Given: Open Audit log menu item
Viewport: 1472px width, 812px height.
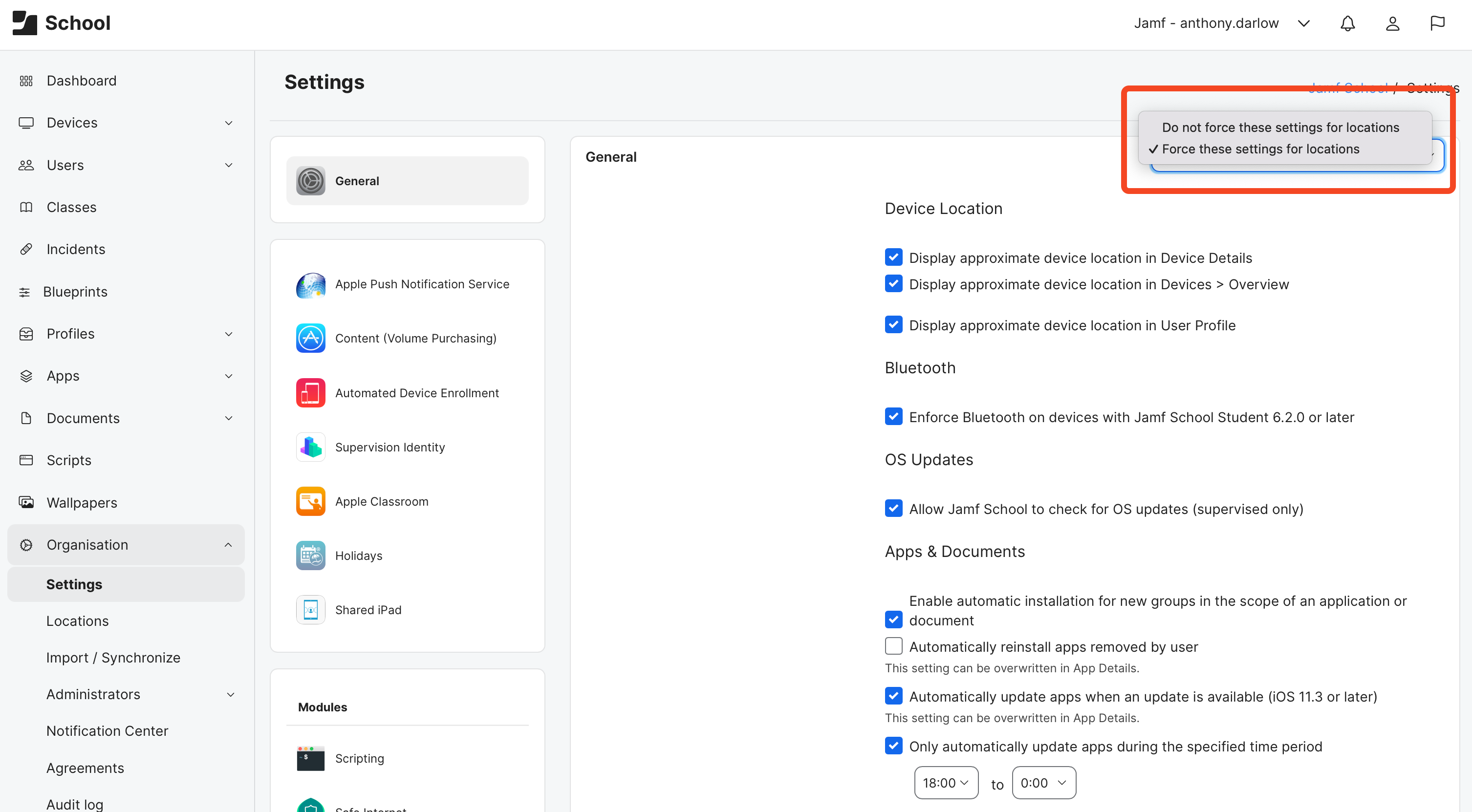Looking at the screenshot, I should pos(75,805).
